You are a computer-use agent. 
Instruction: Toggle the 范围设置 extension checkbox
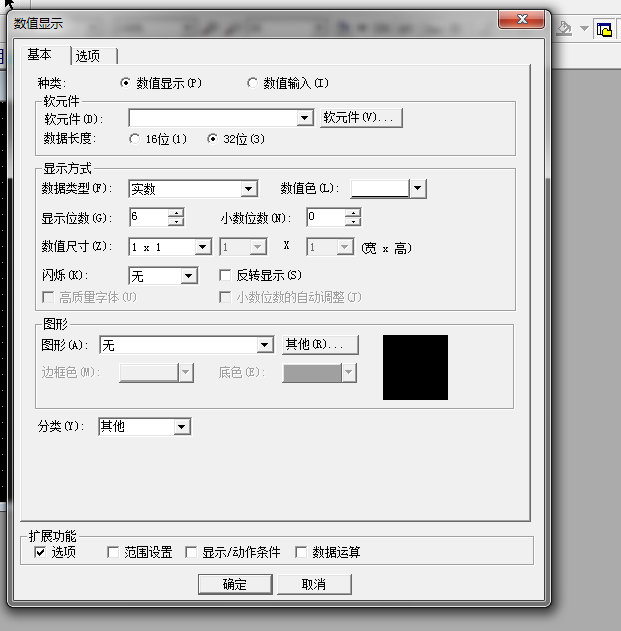pos(113,552)
